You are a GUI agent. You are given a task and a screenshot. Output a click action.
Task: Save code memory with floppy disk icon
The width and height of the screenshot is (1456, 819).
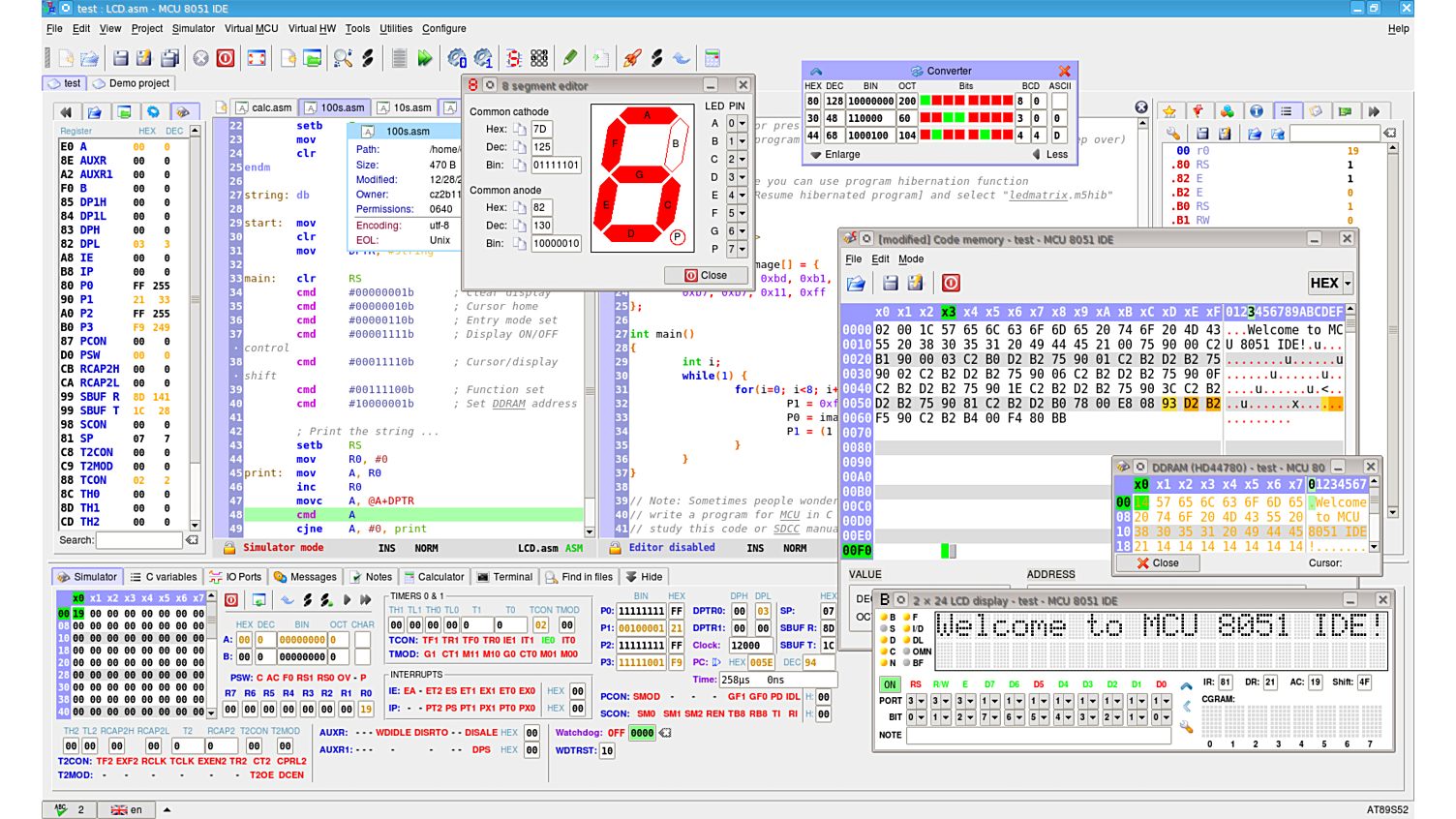[x=890, y=283]
